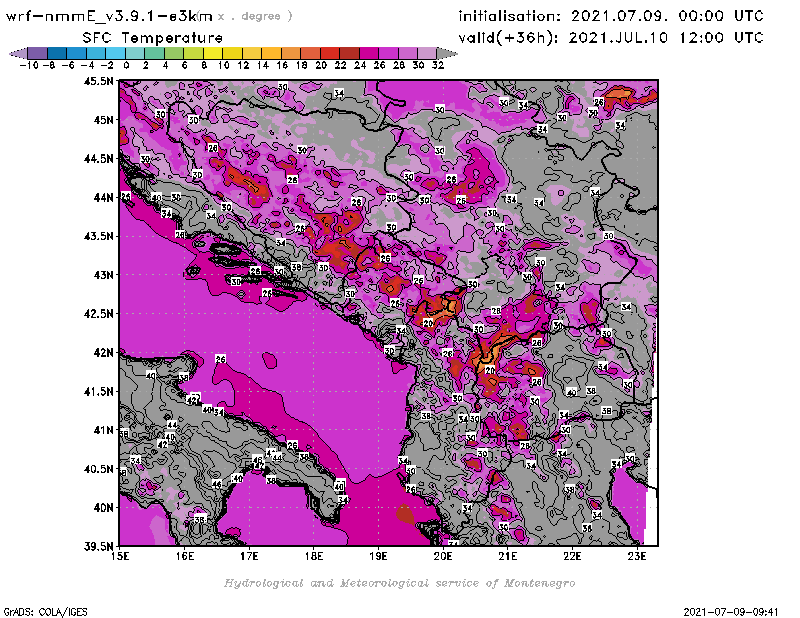
Task: Click the '19E' longitude label
Action: click(x=378, y=556)
